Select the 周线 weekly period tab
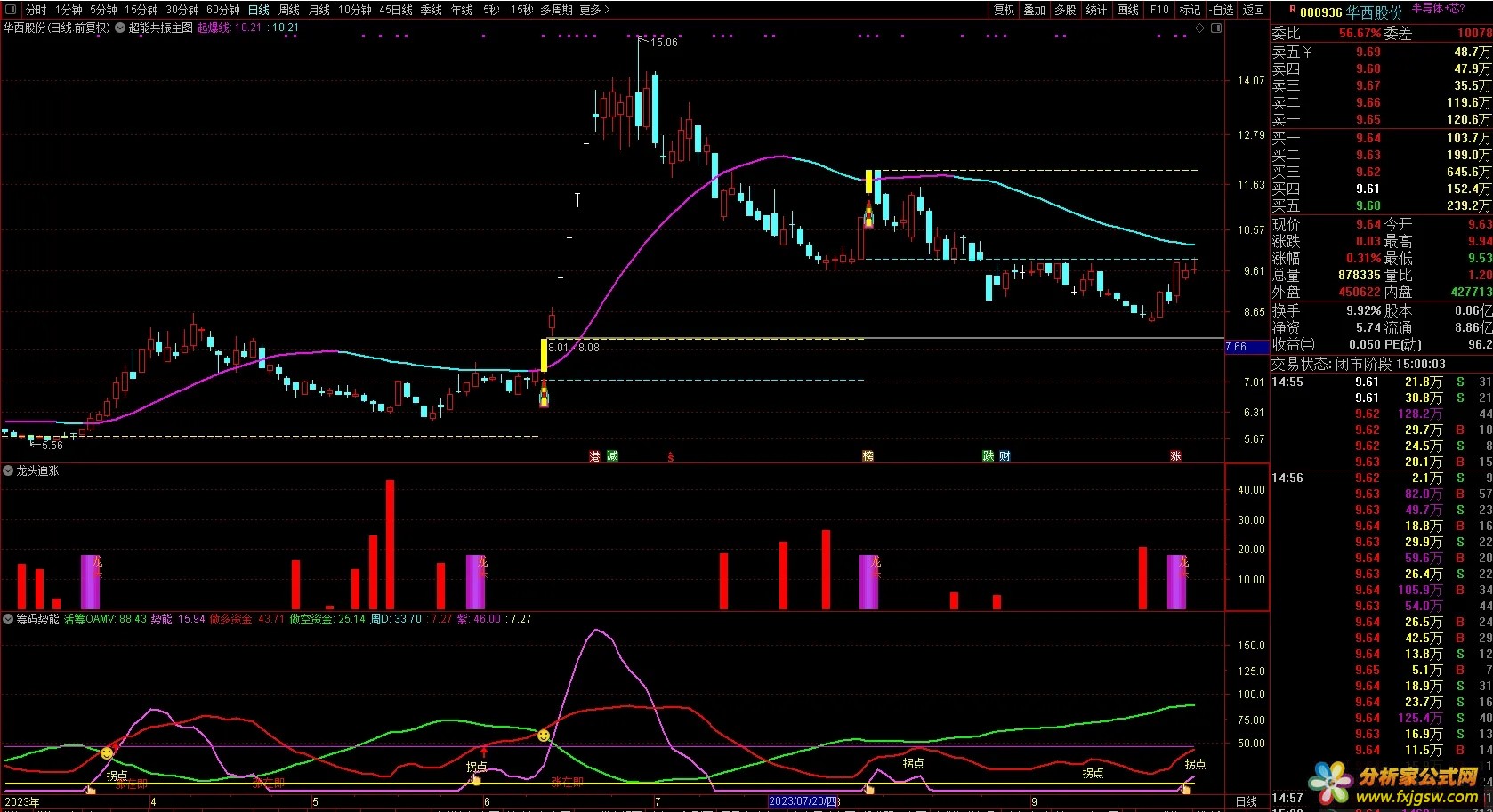Image resolution: width=1493 pixels, height=812 pixels. coord(289,10)
